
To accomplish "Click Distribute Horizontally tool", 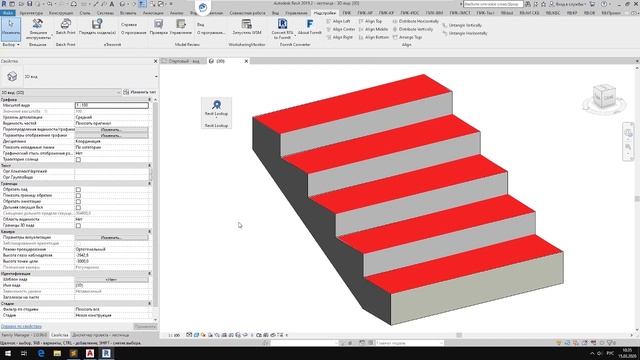I will [415, 21].
